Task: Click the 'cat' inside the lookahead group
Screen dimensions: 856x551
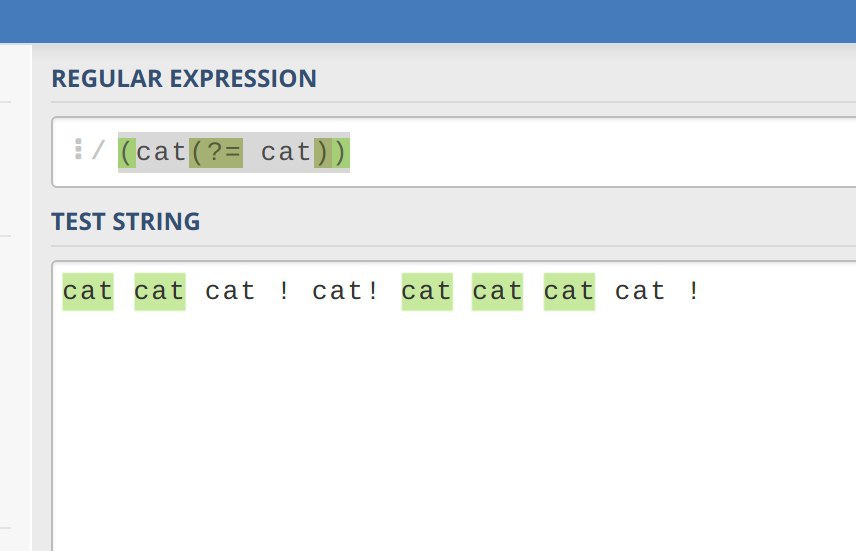Action: [x=286, y=153]
